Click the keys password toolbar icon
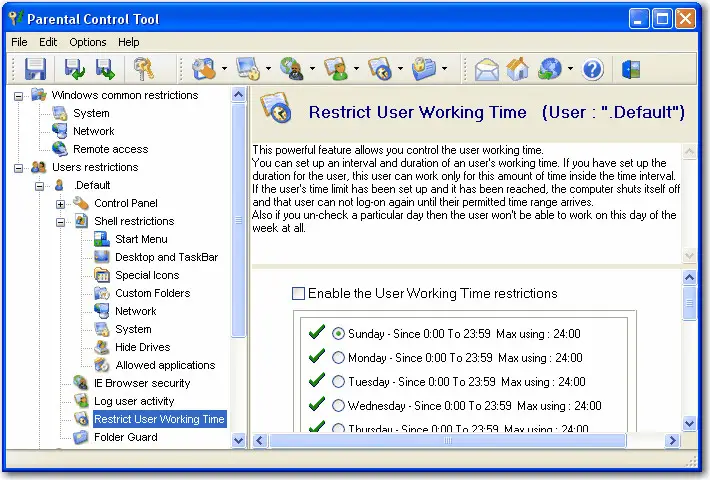Viewport: 710px width, 480px height. click(x=144, y=69)
